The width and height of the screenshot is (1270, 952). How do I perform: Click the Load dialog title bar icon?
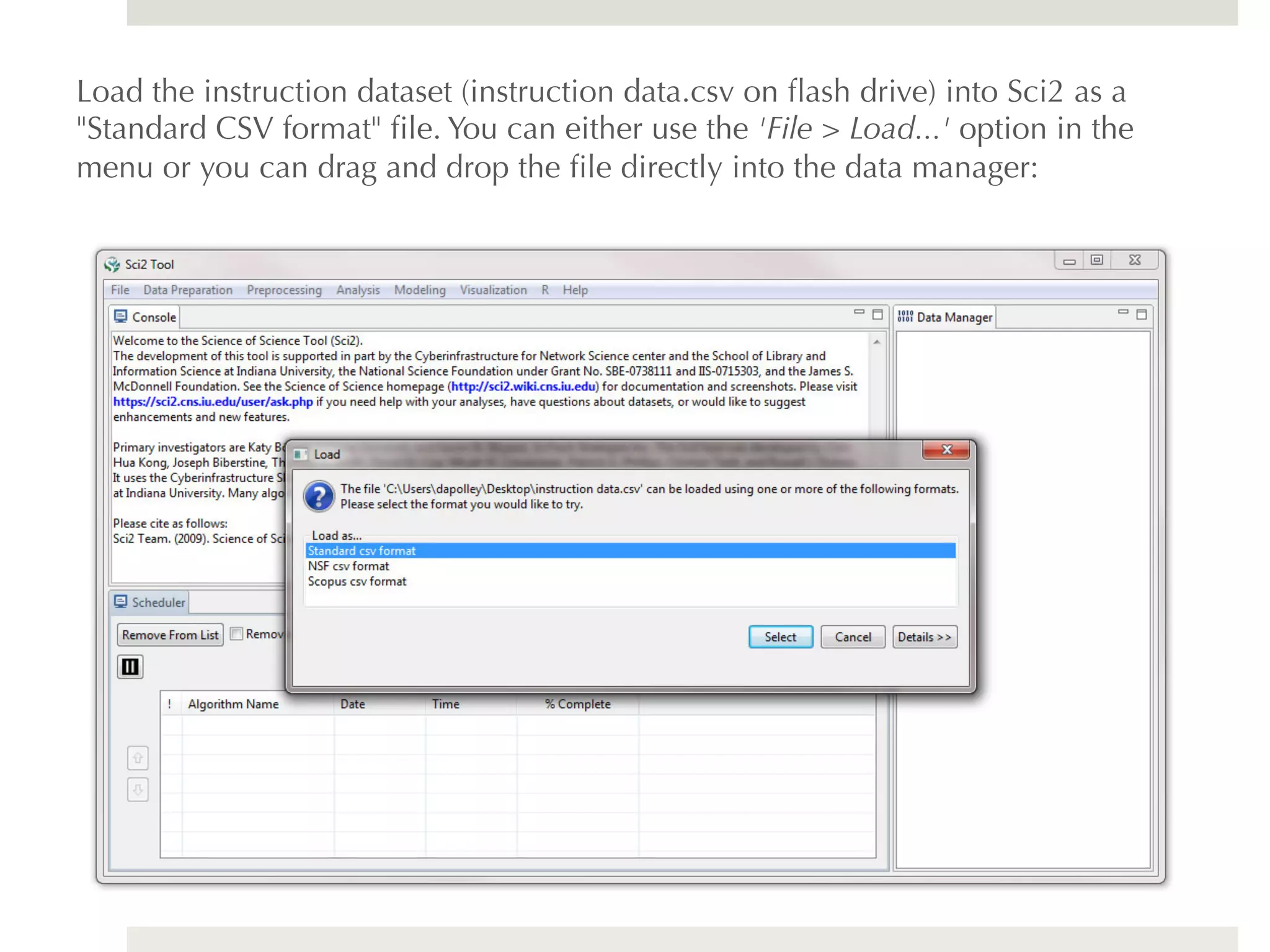pyautogui.click(x=301, y=454)
